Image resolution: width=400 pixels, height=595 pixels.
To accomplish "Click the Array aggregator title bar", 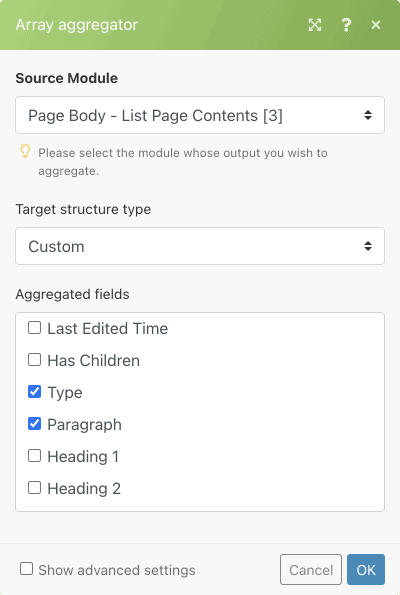I will pyautogui.click(x=200, y=25).
